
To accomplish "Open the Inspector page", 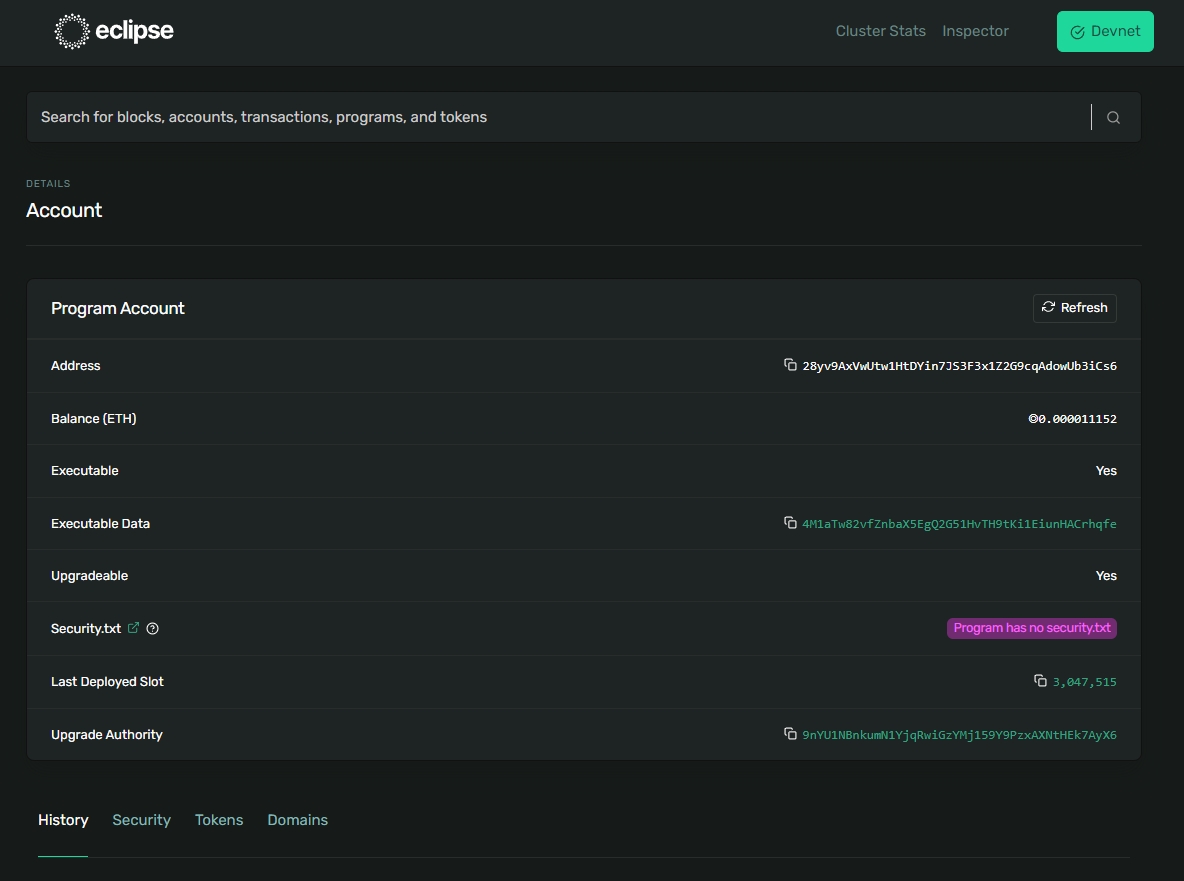I will 975,31.
